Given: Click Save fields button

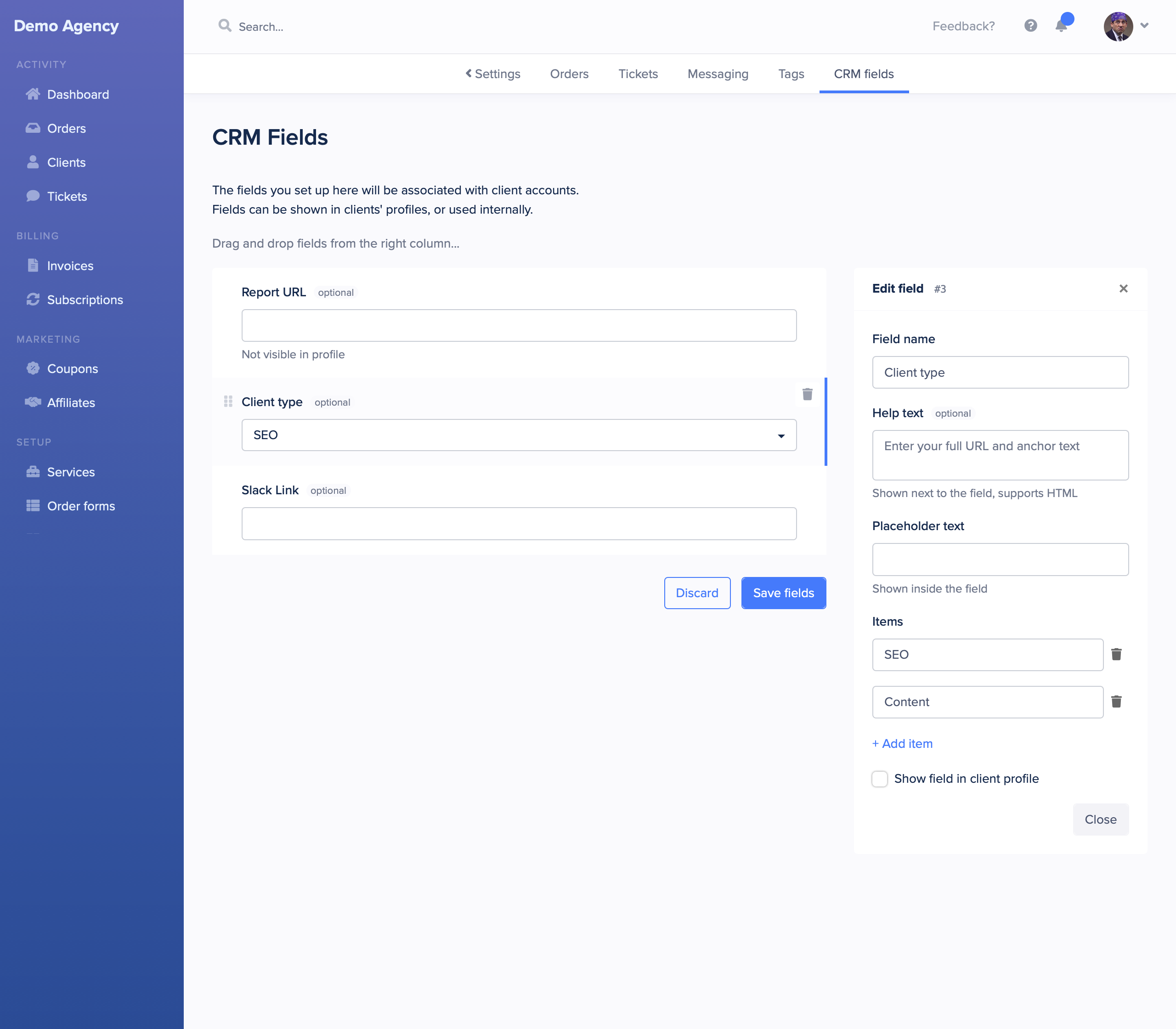Looking at the screenshot, I should [x=783, y=592].
